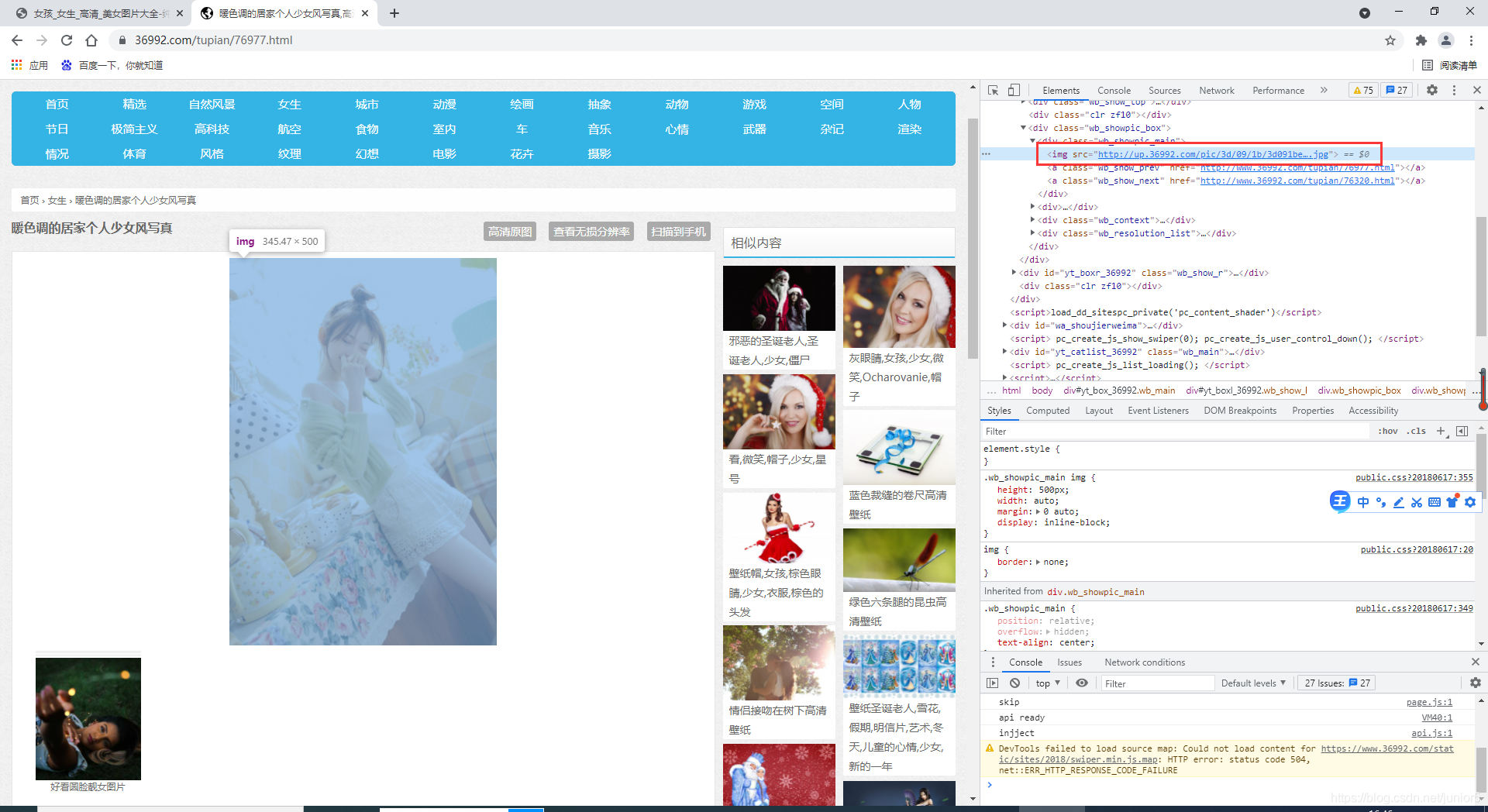Image resolution: width=1488 pixels, height=812 pixels.
Task: Open the Default levels dropdown
Action: [x=1253, y=683]
